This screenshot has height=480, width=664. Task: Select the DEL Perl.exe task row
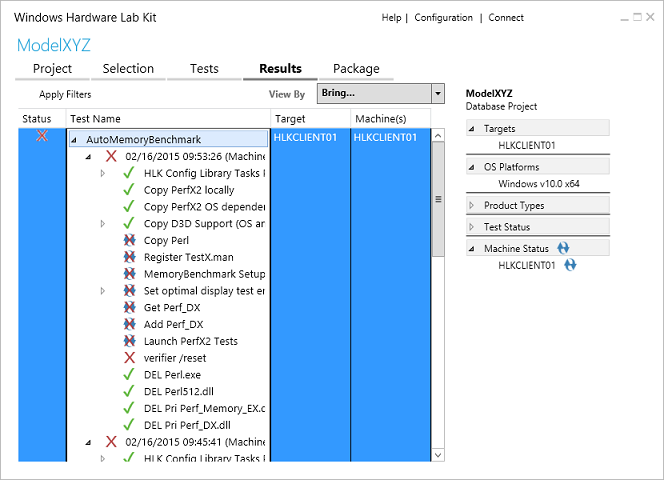172,375
